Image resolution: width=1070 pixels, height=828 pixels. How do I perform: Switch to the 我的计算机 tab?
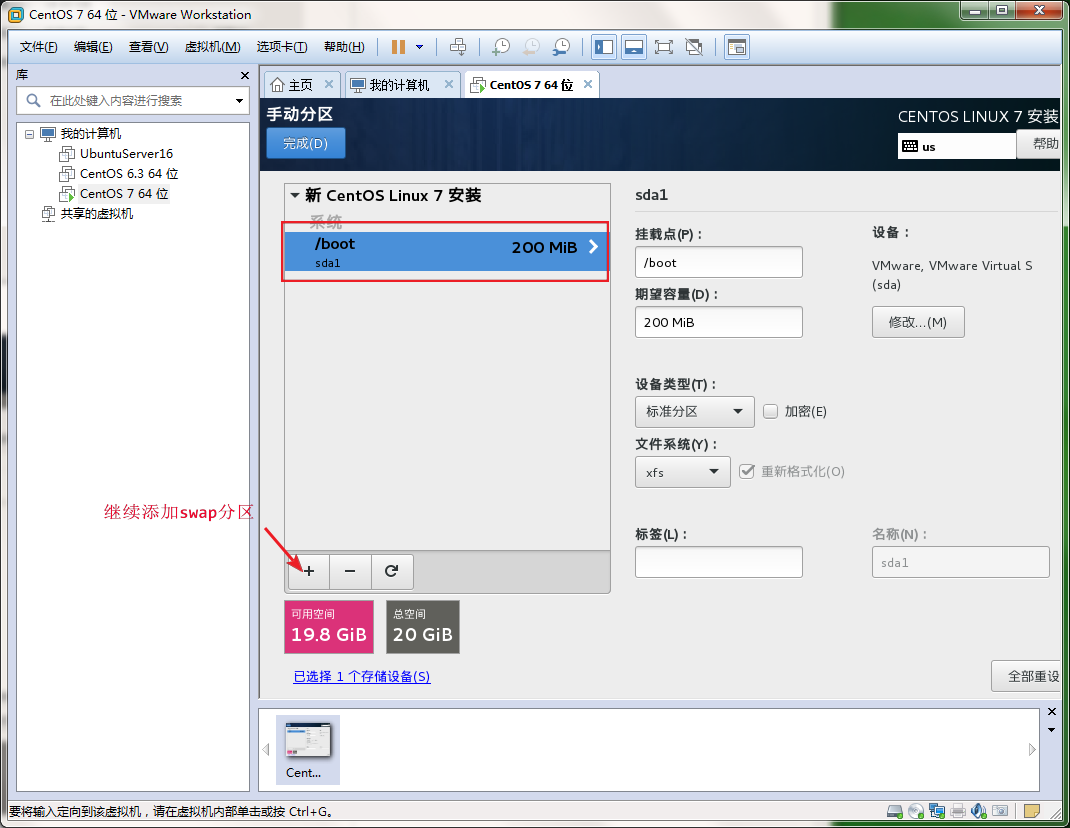[x=390, y=85]
